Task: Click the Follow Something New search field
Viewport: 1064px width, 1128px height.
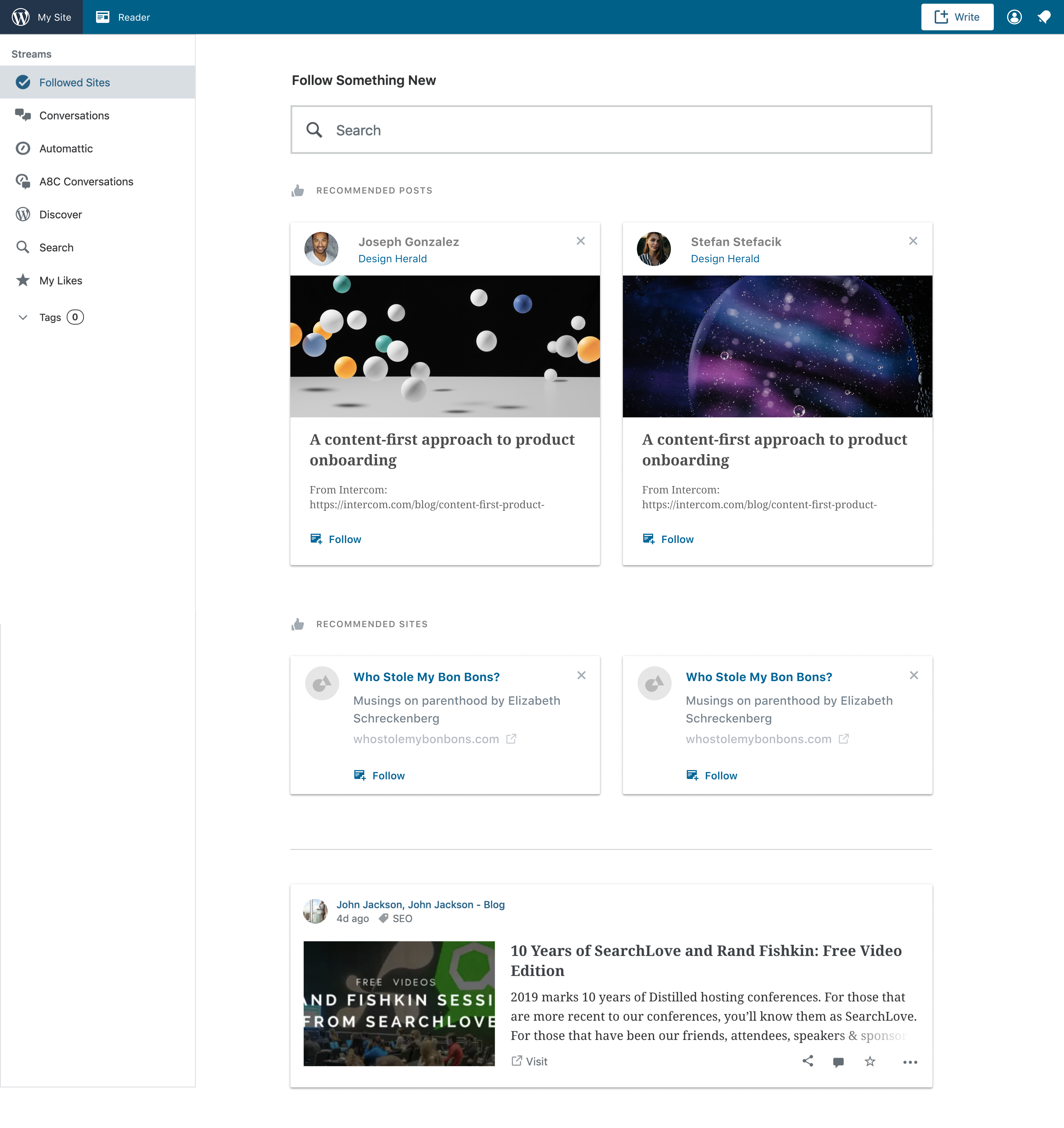Action: (611, 130)
